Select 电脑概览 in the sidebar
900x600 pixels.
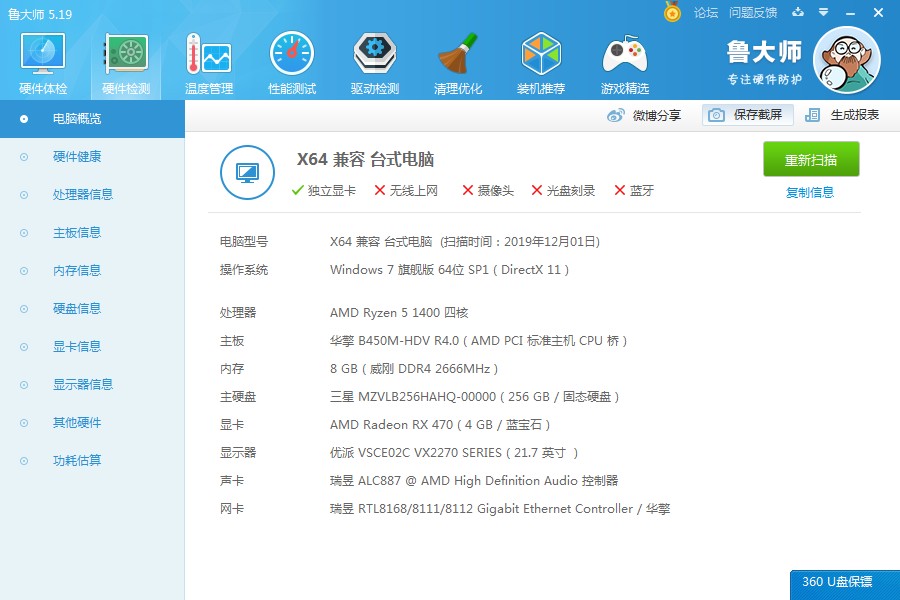click(92, 119)
